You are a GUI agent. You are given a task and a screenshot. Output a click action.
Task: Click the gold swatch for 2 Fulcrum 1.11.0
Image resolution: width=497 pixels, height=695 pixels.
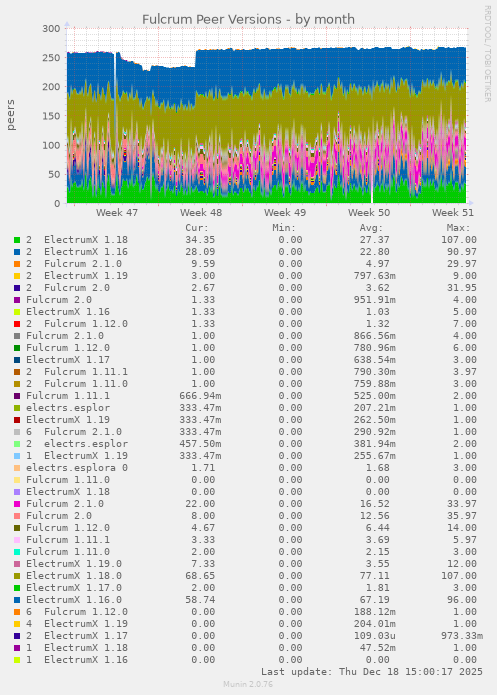pyautogui.click(x=17, y=384)
